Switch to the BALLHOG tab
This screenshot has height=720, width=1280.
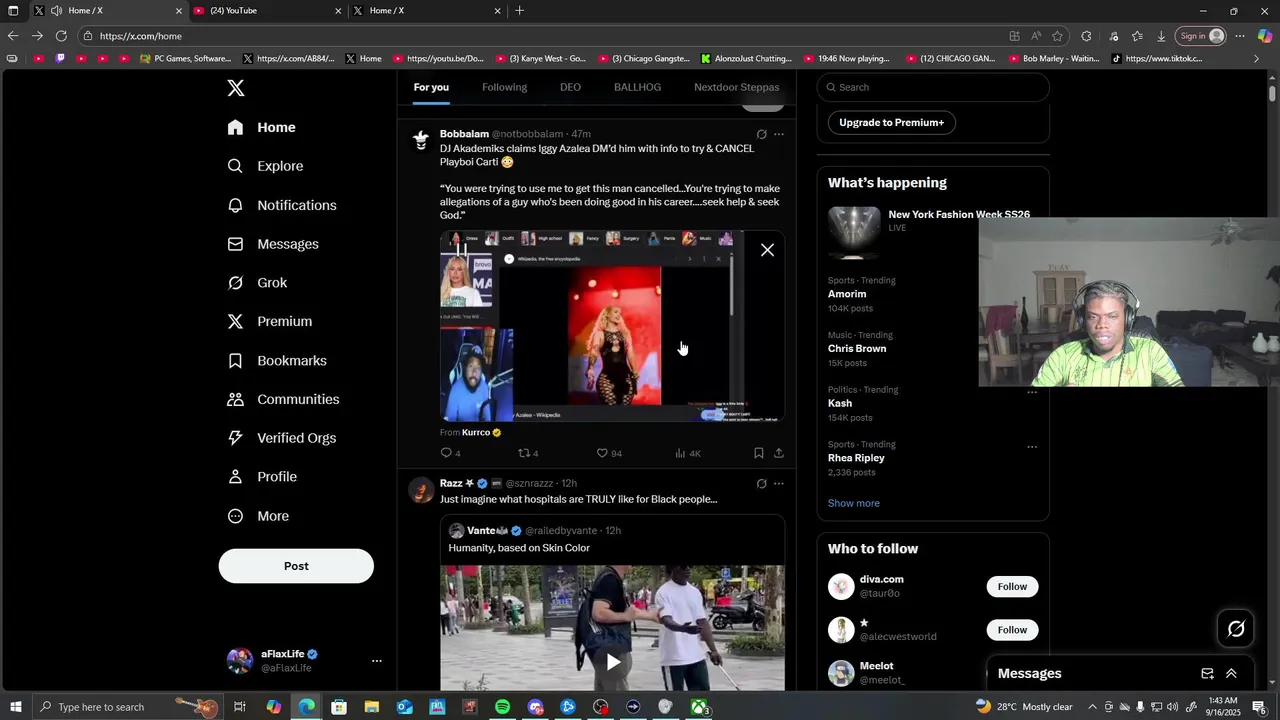pyautogui.click(x=637, y=87)
